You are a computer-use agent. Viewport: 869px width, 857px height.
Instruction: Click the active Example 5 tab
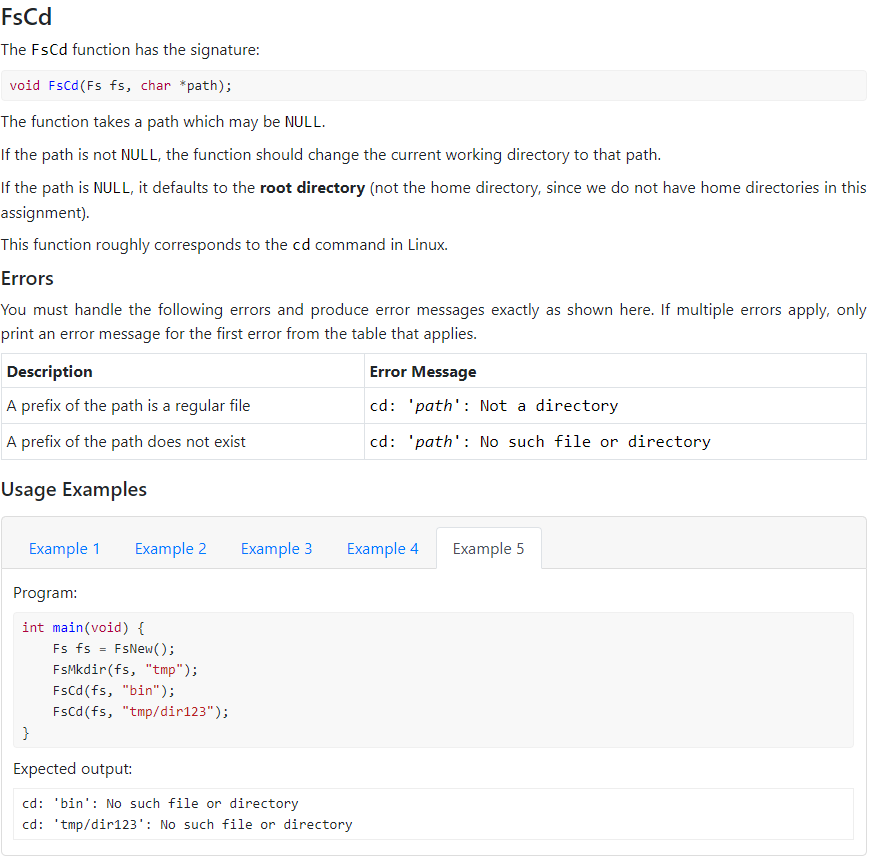click(x=488, y=548)
